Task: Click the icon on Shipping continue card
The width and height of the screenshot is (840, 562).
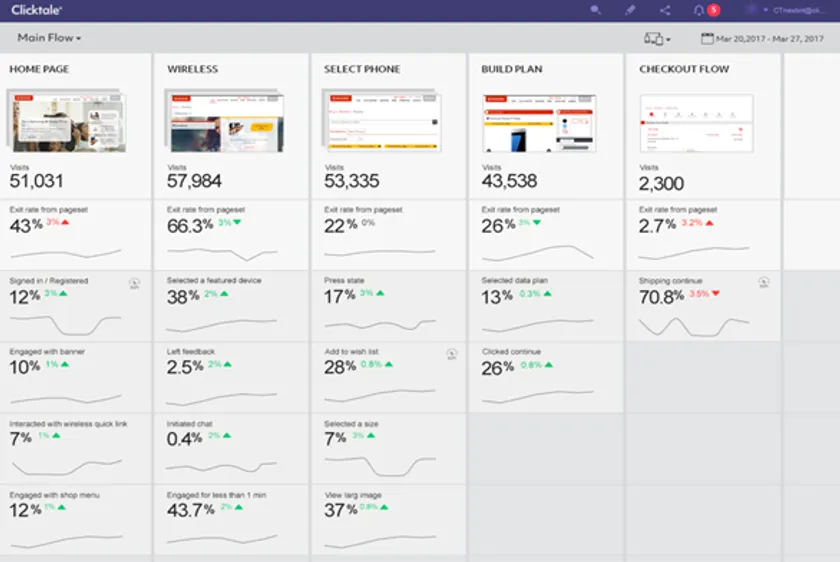Action: coord(764,282)
